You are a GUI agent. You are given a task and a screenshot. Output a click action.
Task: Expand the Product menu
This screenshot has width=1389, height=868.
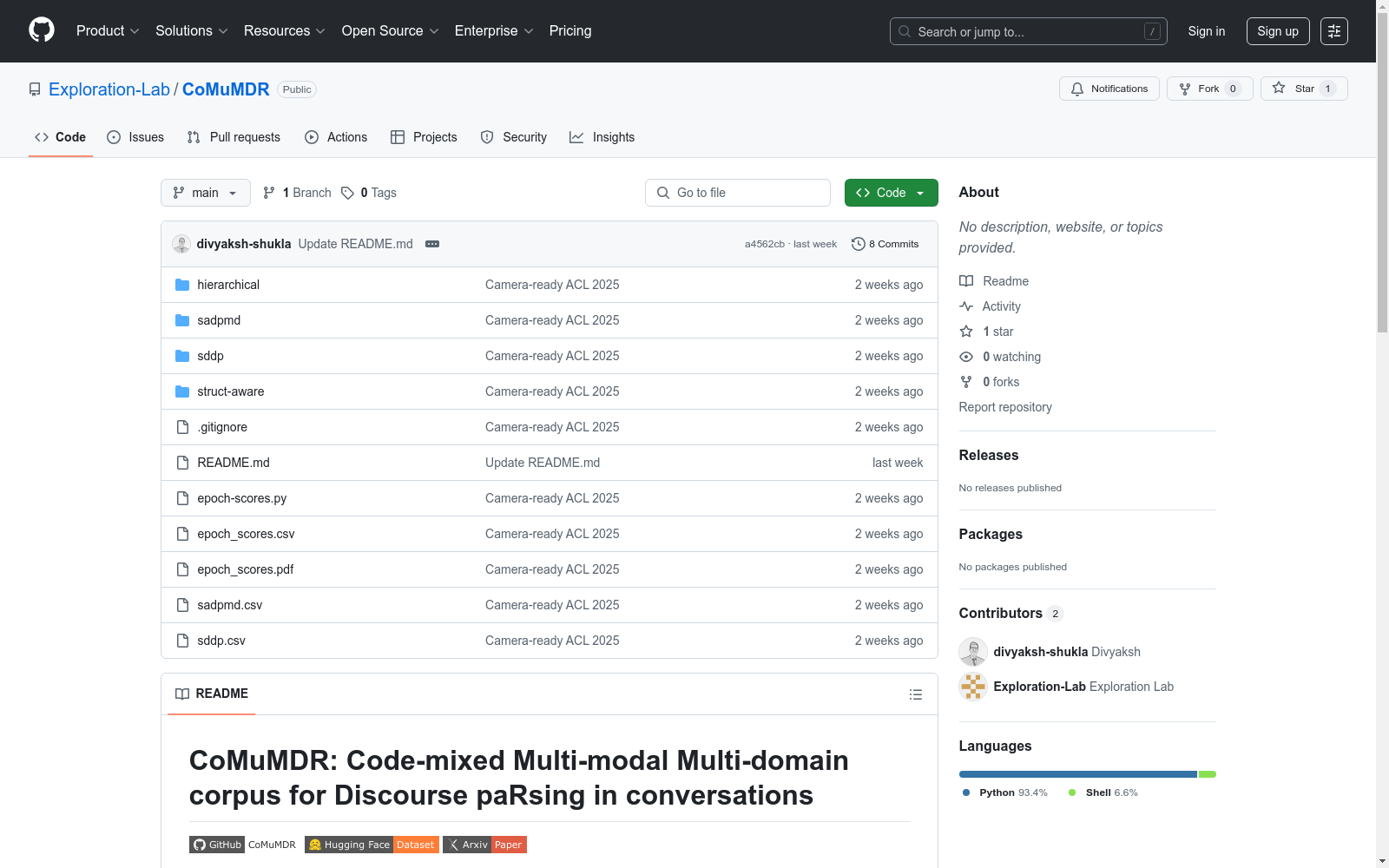tap(108, 31)
